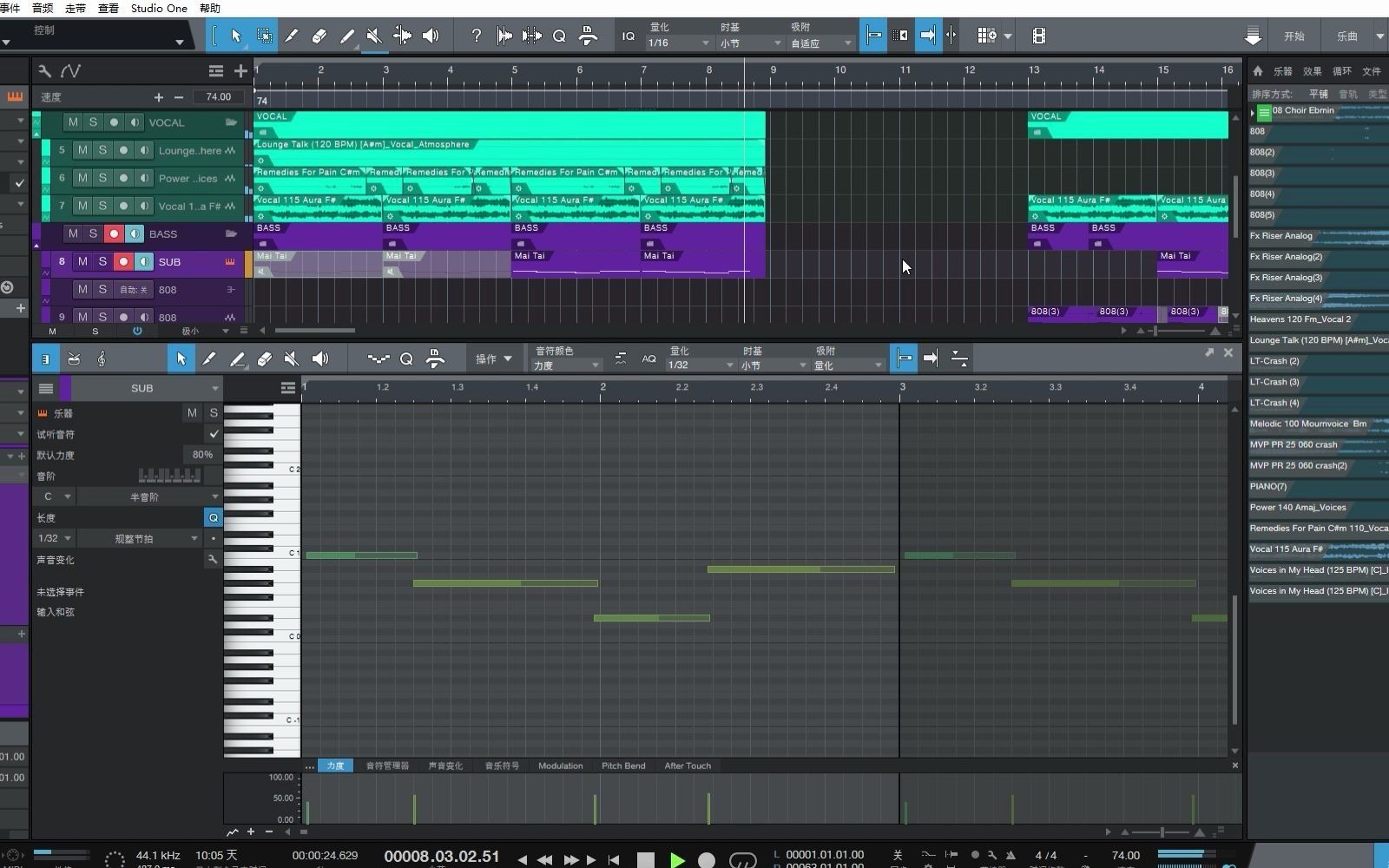Select the Arrow tool in top toolbar
Image resolution: width=1389 pixels, height=868 pixels.
pyautogui.click(x=236, y=36)
